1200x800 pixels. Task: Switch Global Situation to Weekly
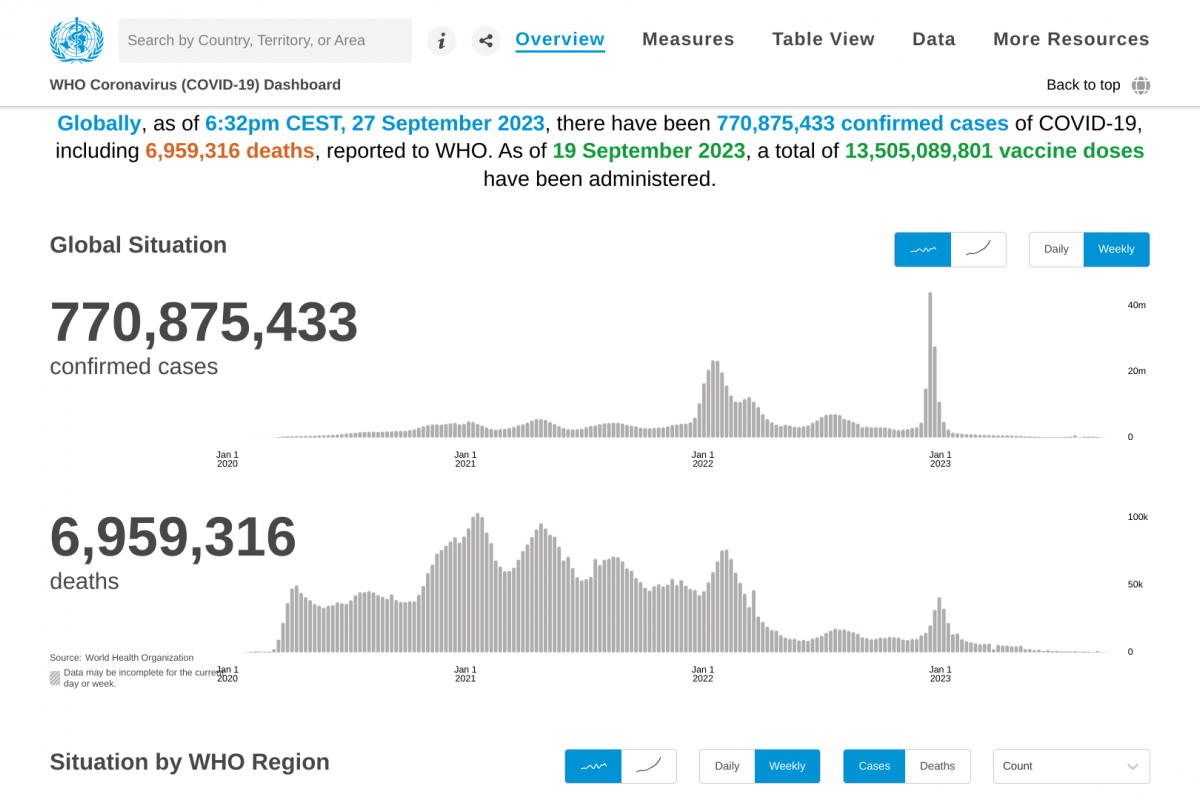1116,249
